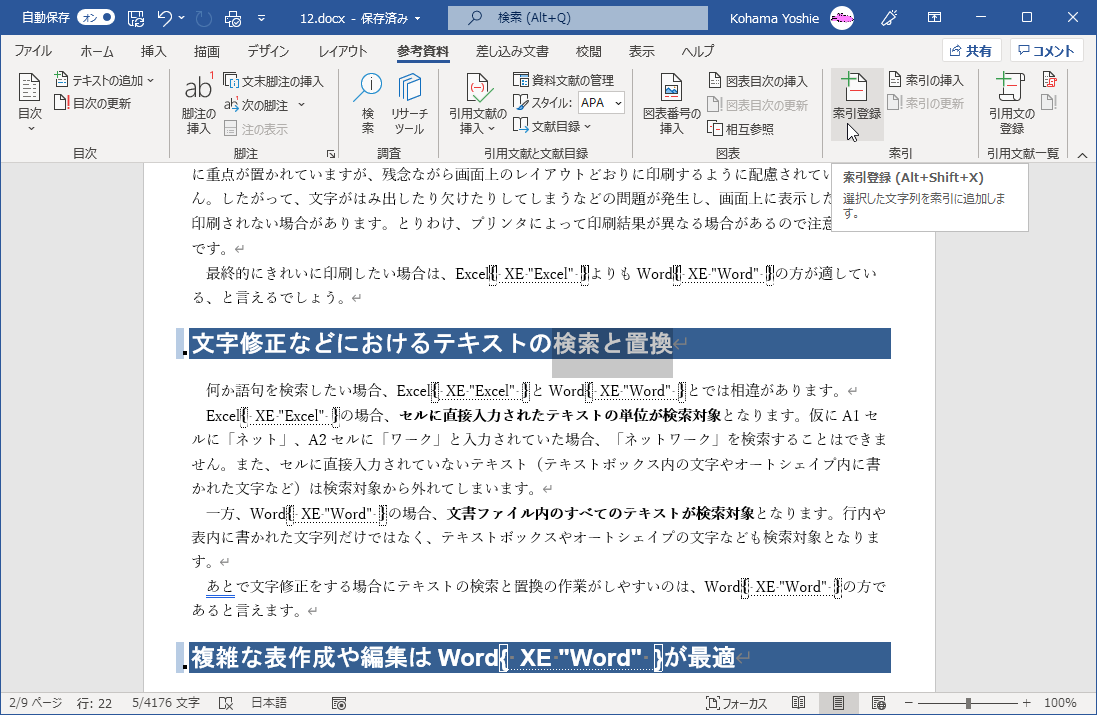Switch to the 校閲 tab

coord(588,51)
